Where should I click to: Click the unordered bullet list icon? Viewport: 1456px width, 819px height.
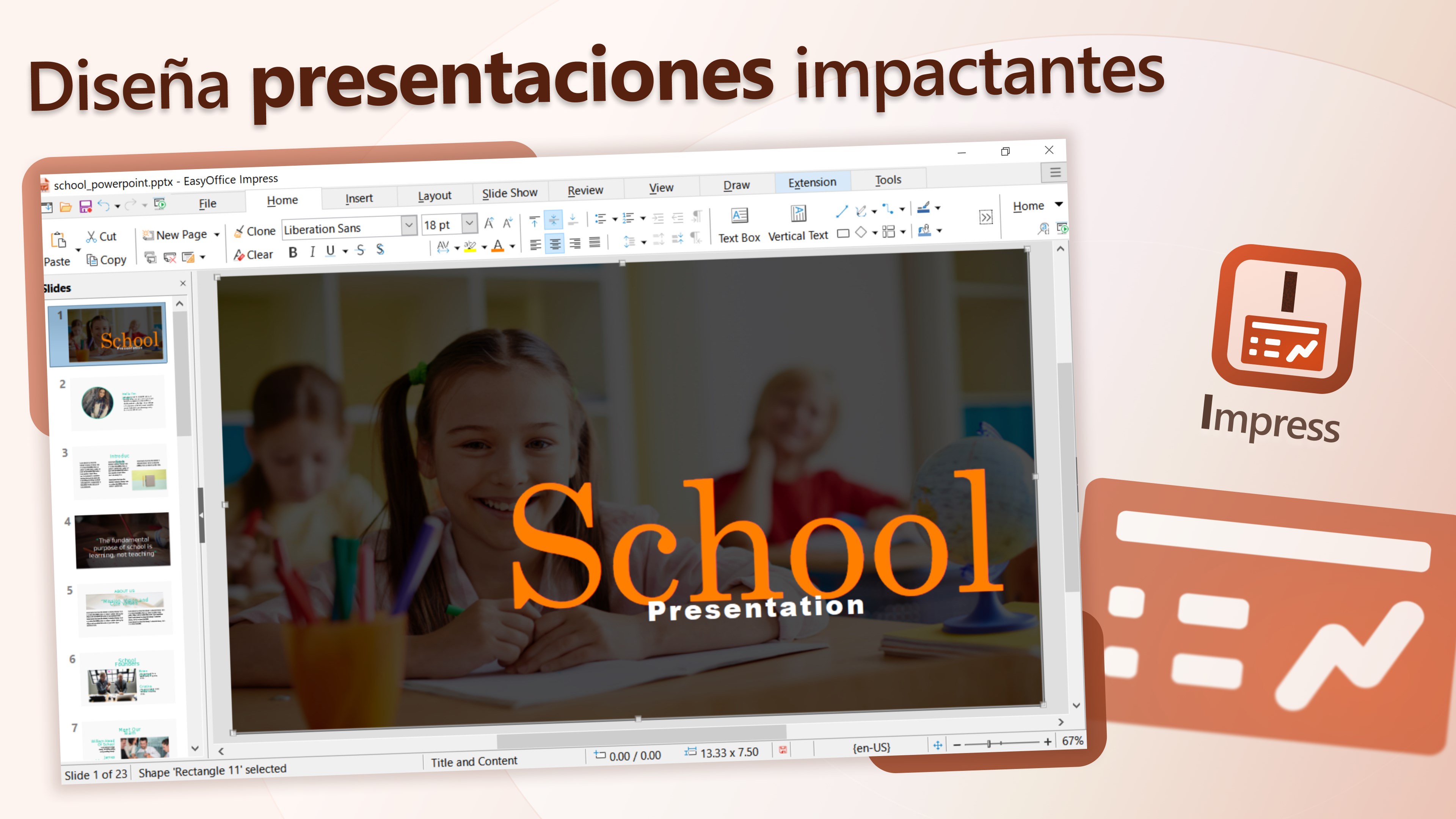(600, 219)
